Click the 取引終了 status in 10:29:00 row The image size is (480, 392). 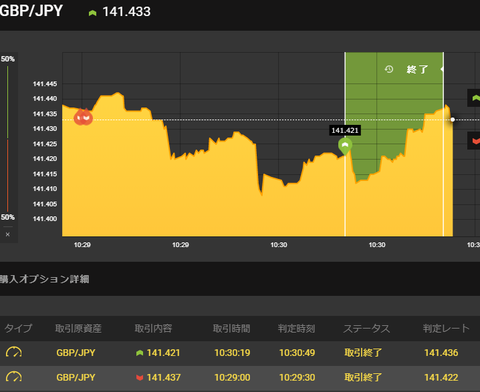(x=363, y=377)
